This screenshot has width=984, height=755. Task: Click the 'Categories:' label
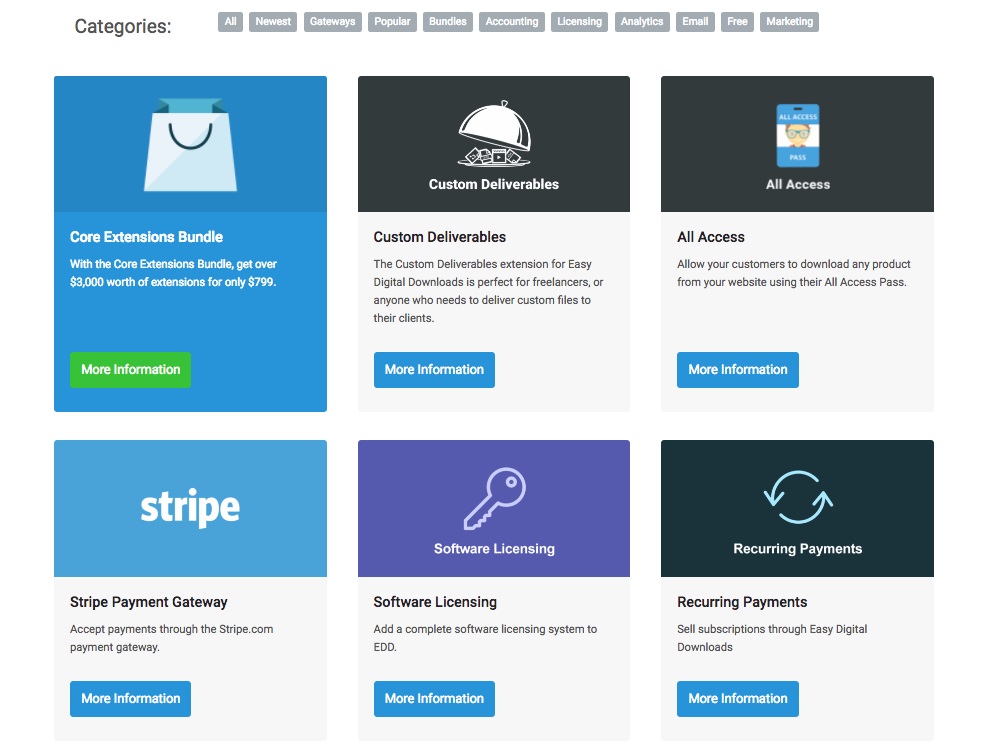point(123,26)
